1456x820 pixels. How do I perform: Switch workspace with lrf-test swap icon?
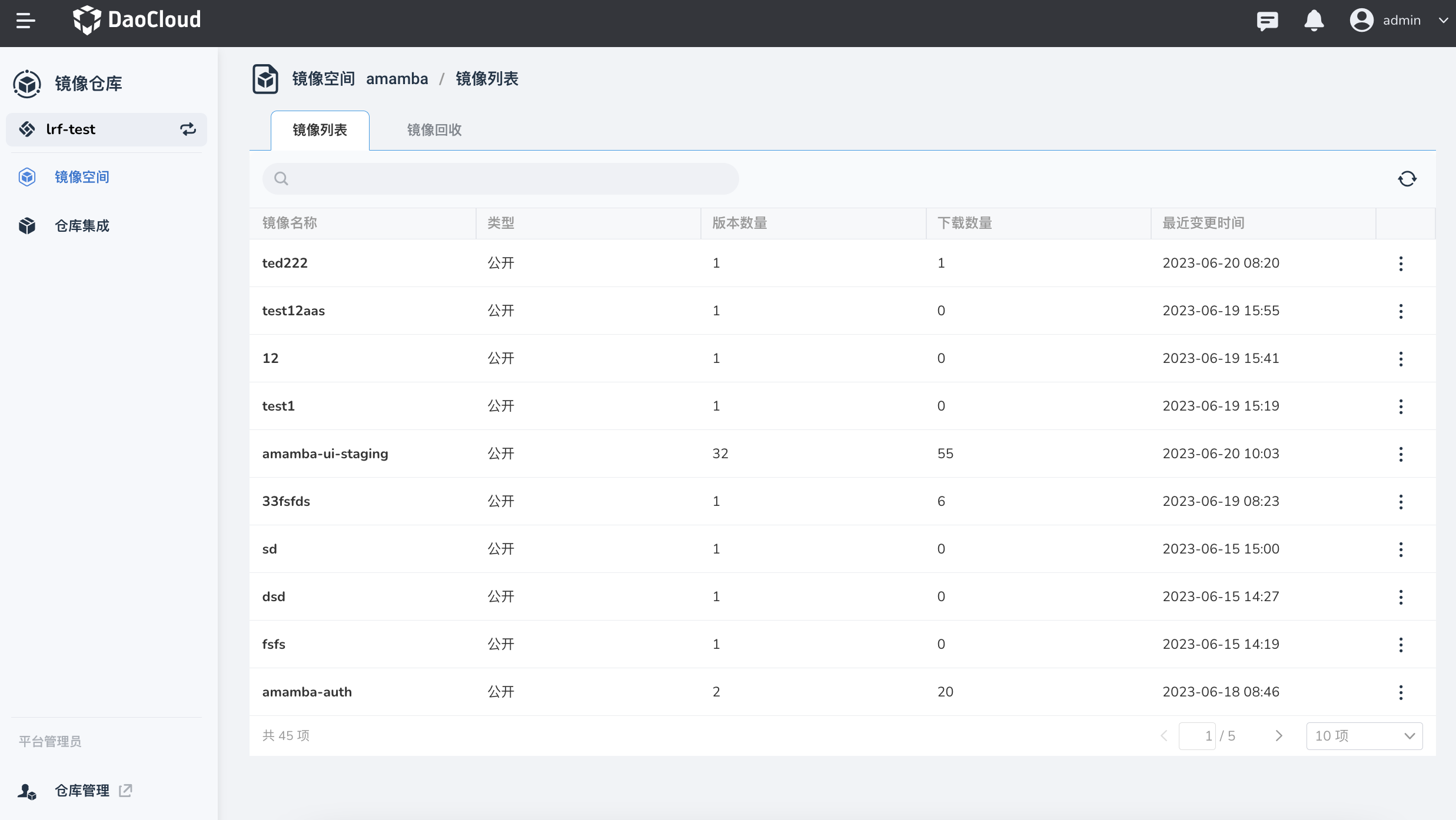188,129
